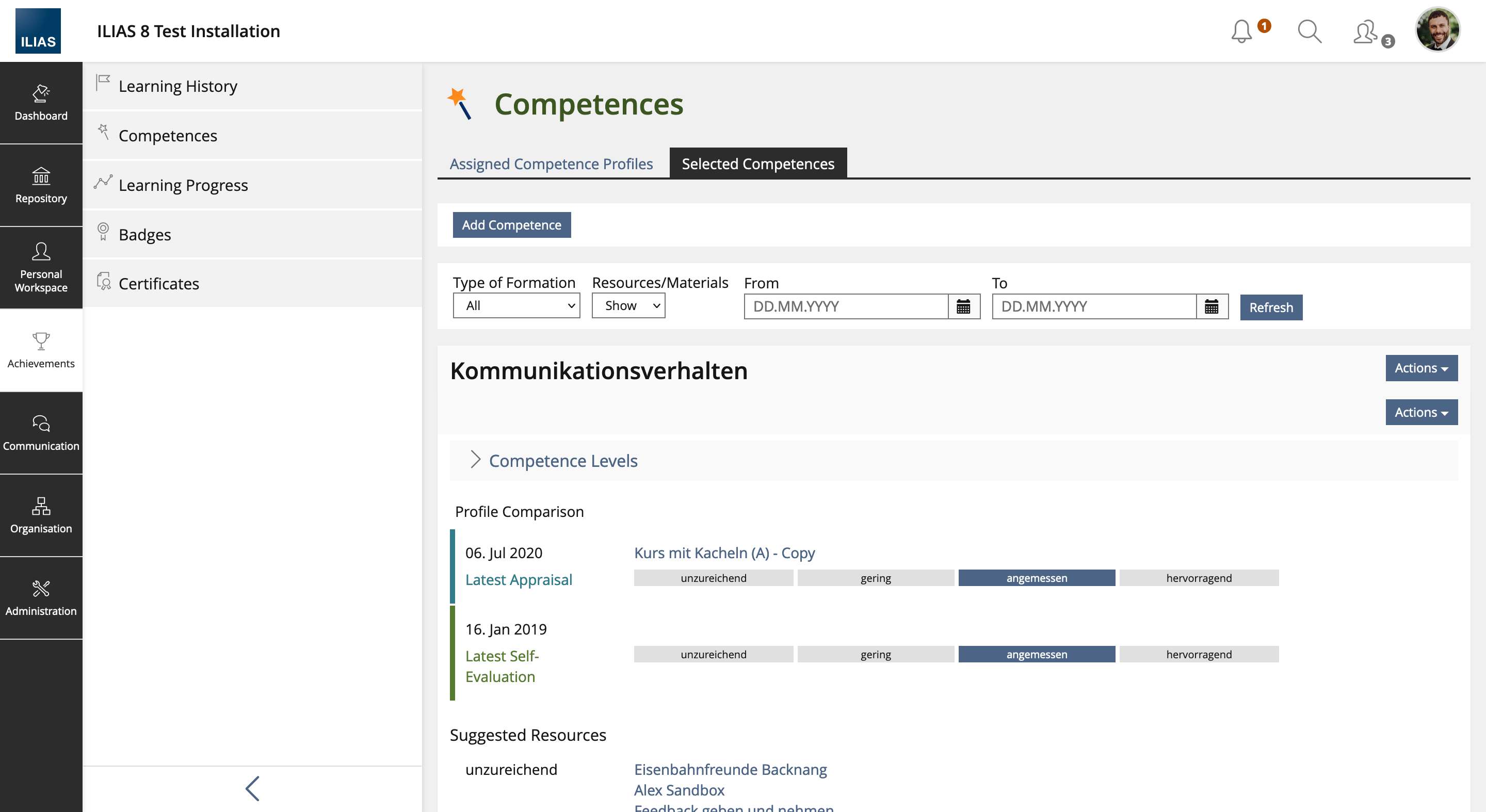Click the To date input field
The image size is (1486, 812).
[x=1094, y=306]
